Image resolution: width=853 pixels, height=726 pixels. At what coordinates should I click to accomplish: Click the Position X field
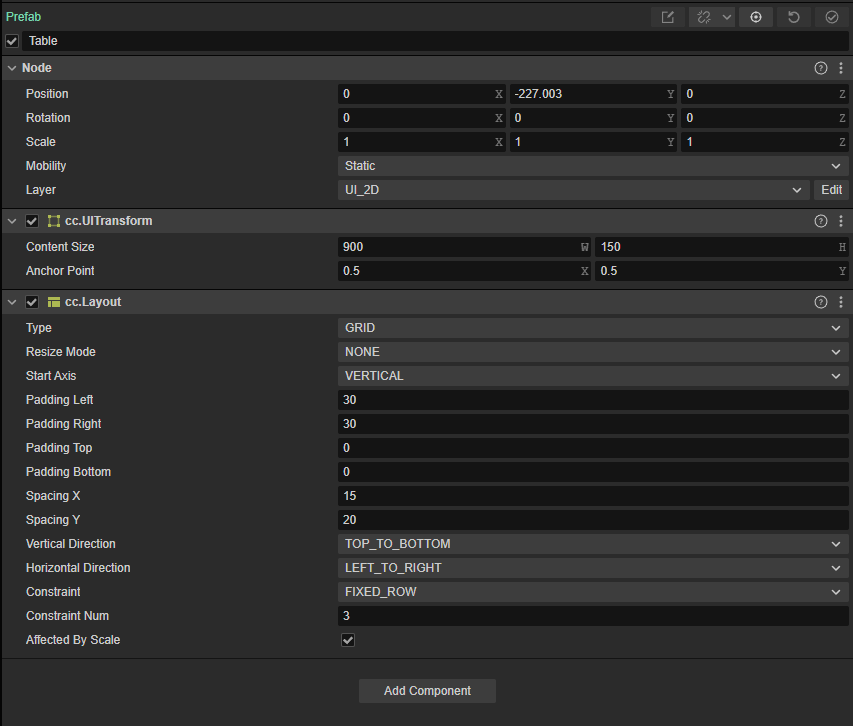pyautogui.click(x=422, y=94)
